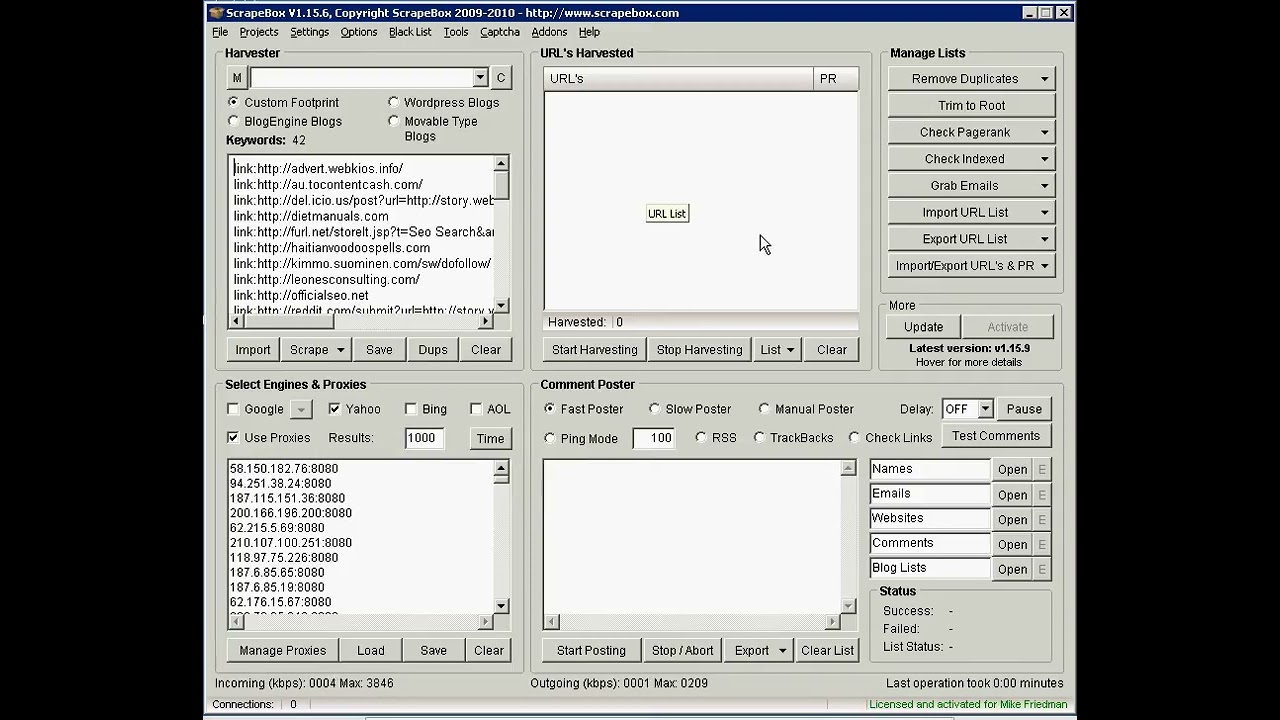Click the M button in Harvester
The image size is (1280, 720).
click(237, 78)
